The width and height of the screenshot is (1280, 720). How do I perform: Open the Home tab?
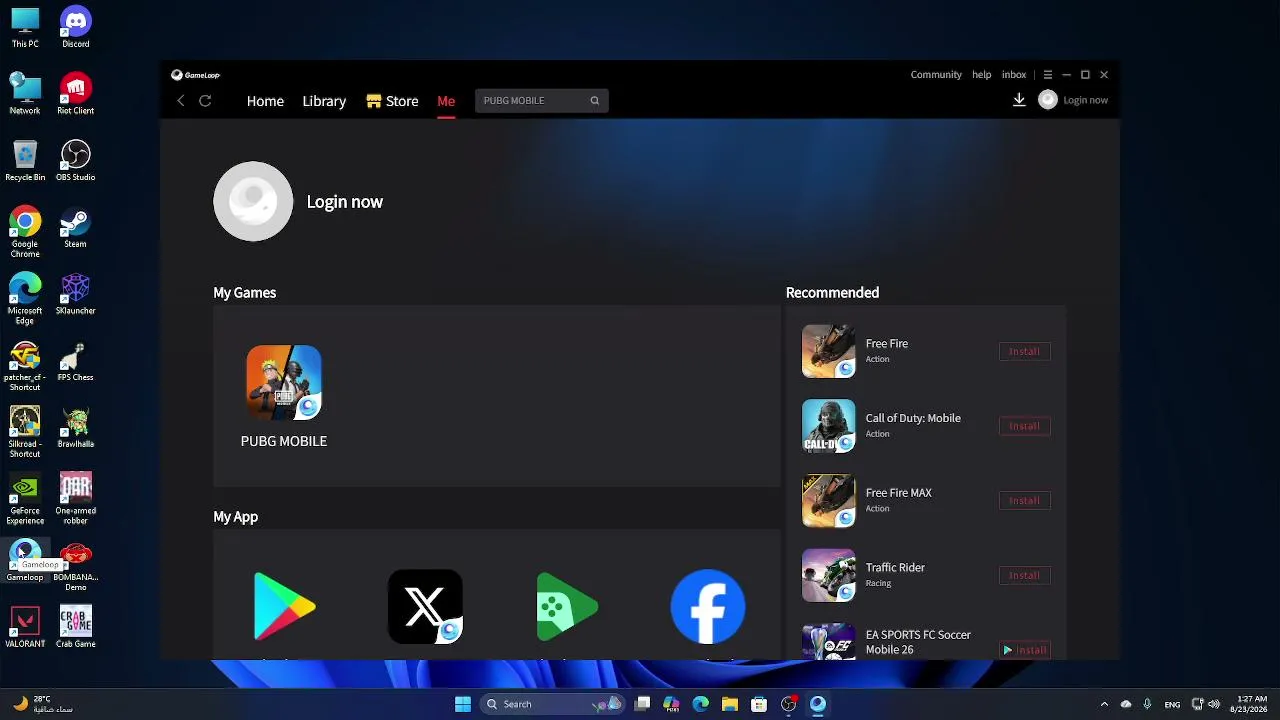coord(265,101)
